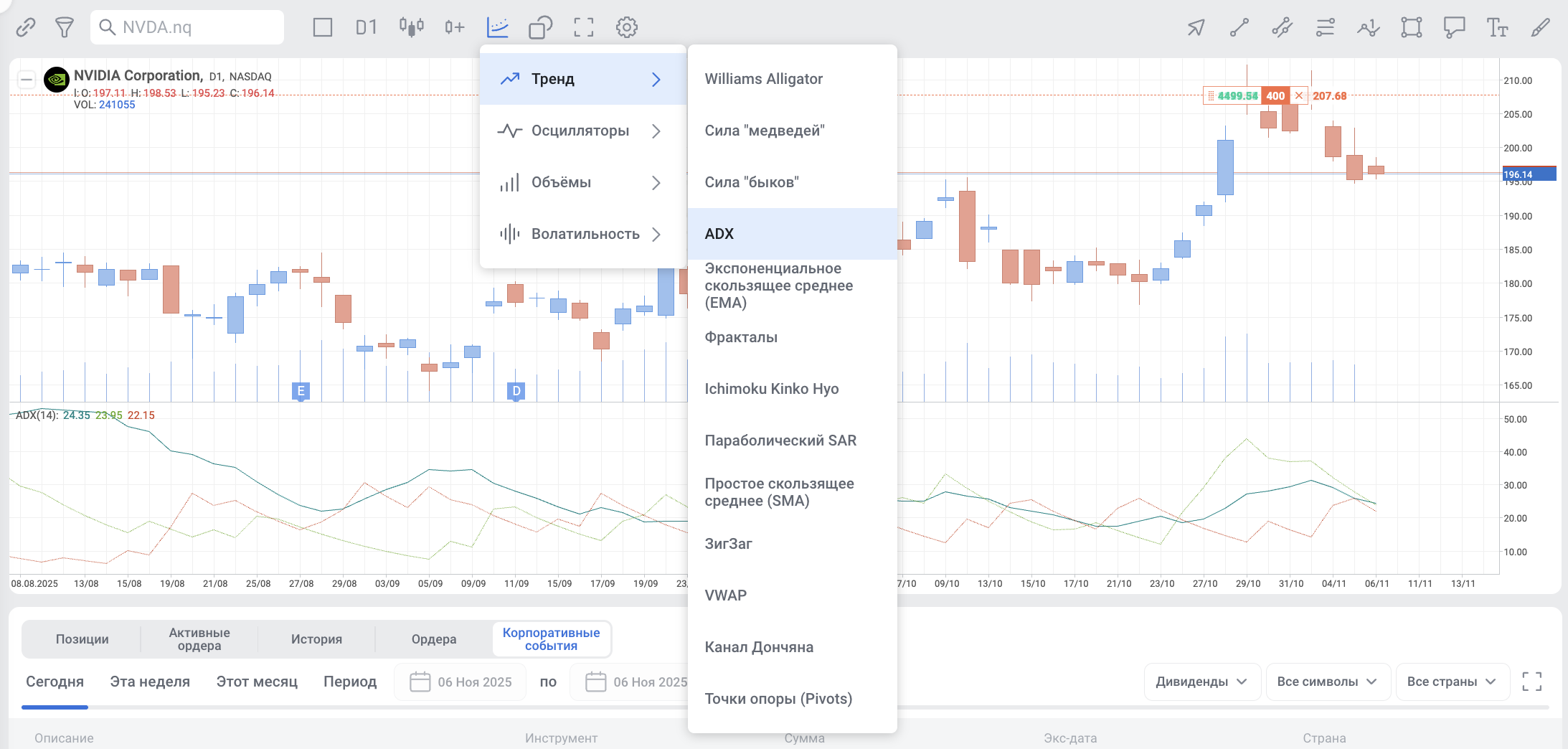Switch chart to fullscreen mode icon
The image size is (1568, 749).
(584, 27)
